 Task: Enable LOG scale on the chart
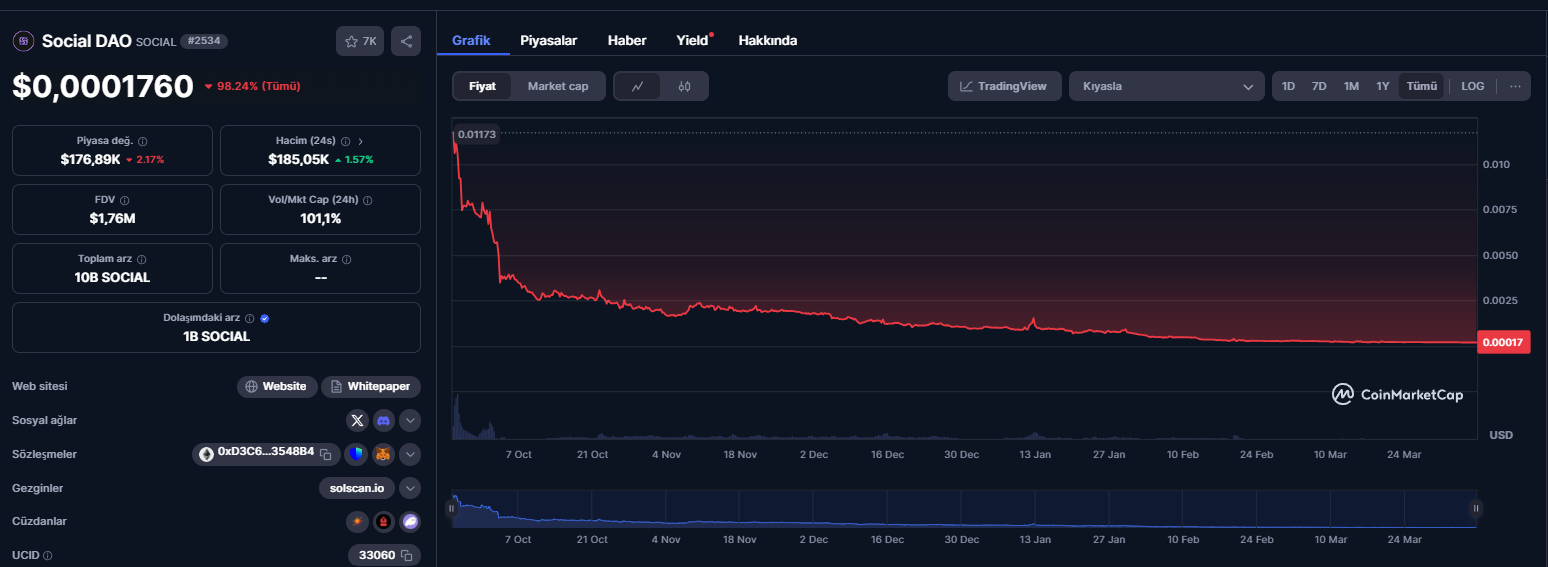[1472, 86]
